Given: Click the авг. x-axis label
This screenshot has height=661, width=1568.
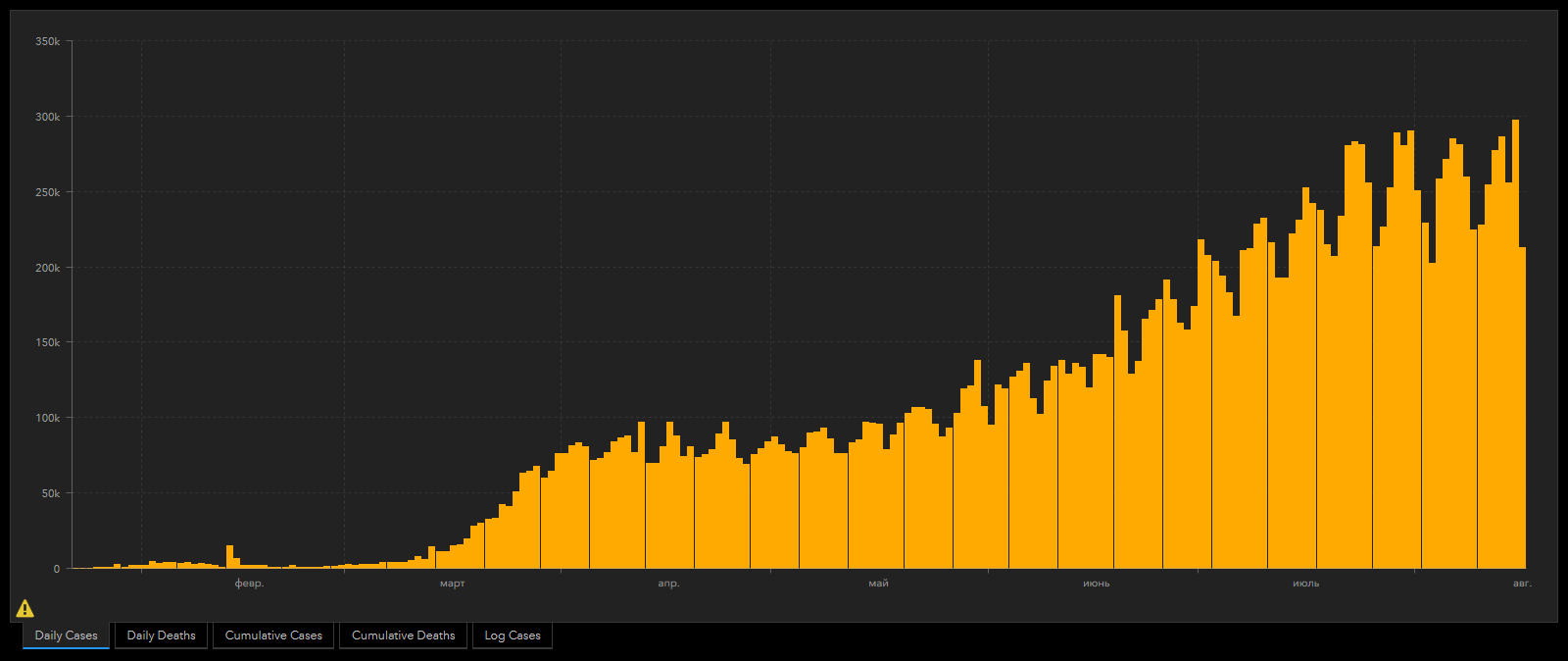Looking at the screenshot, I should (1521, 584).
